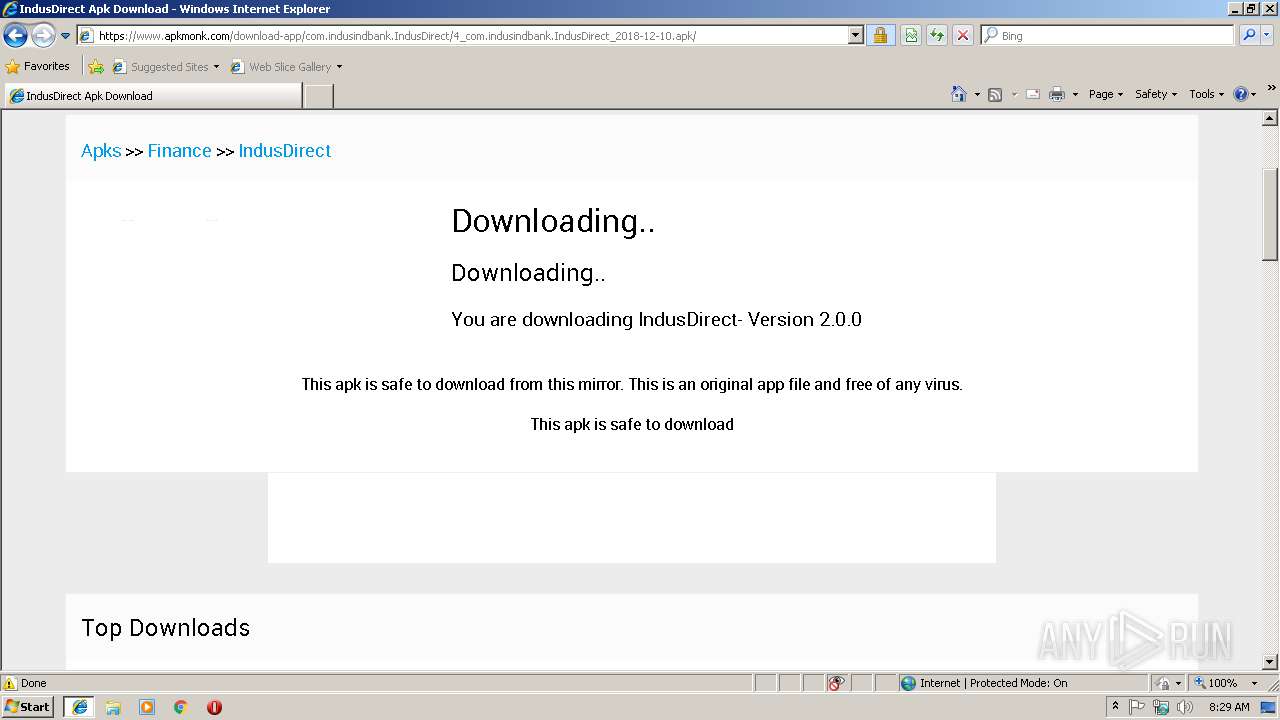Click Internet Explorer taskbar icon

[79, 707]
